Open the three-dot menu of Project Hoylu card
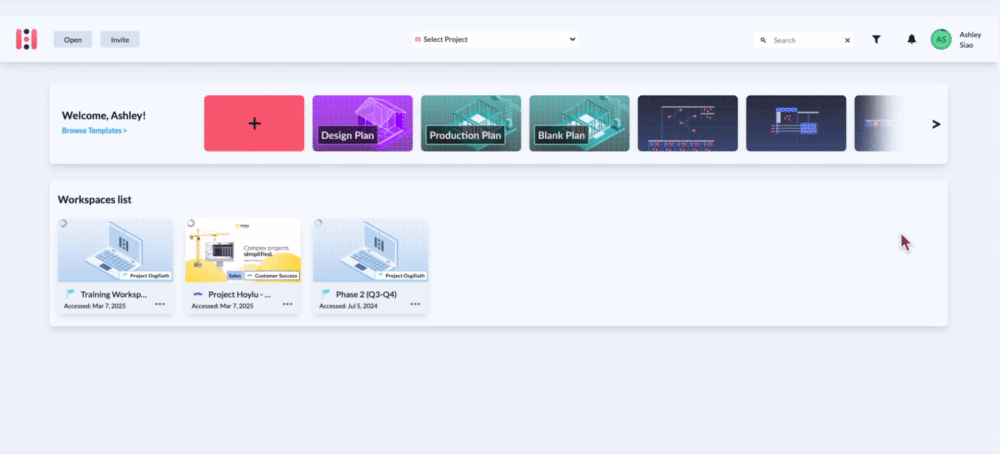The image size is (1000, 454). click(x=288, y=304)
